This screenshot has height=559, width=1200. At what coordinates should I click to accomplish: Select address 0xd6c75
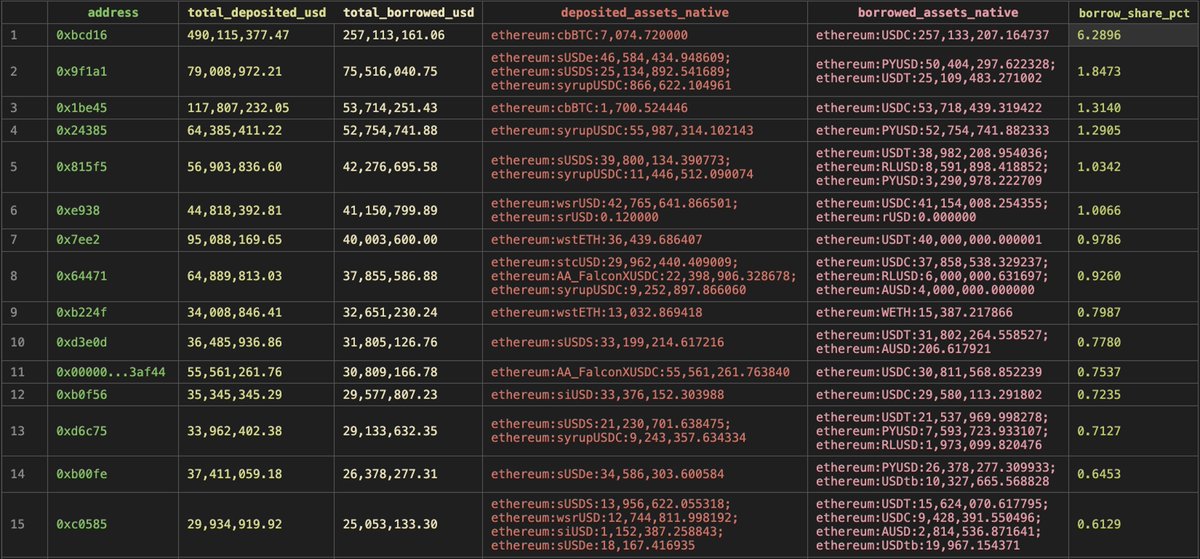(x=84, y=431)
